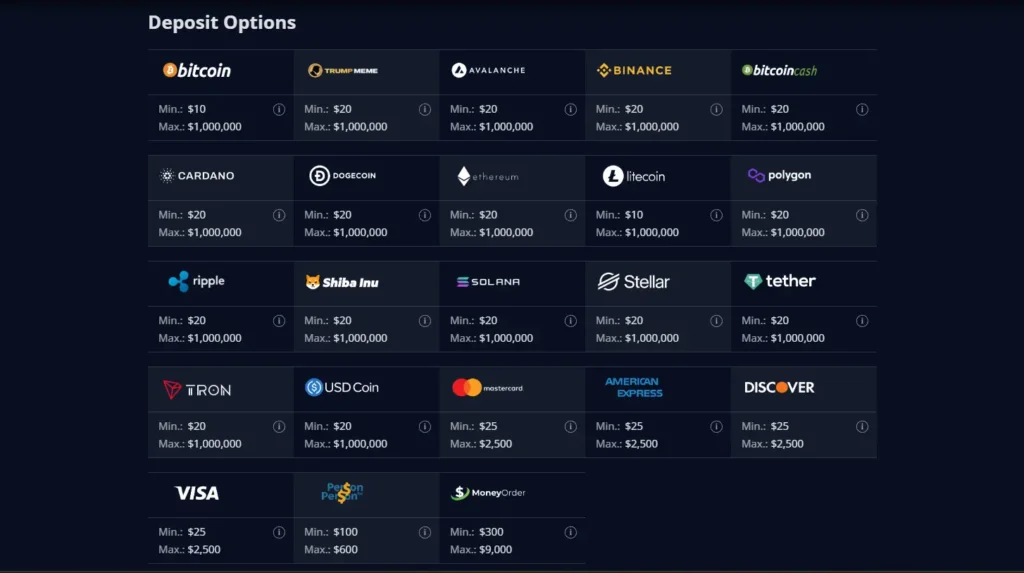The image size is (1024, 573).
Task: Click MoneyOrder 'Max.: $9,000' text
Action: (x=481, y=549)
